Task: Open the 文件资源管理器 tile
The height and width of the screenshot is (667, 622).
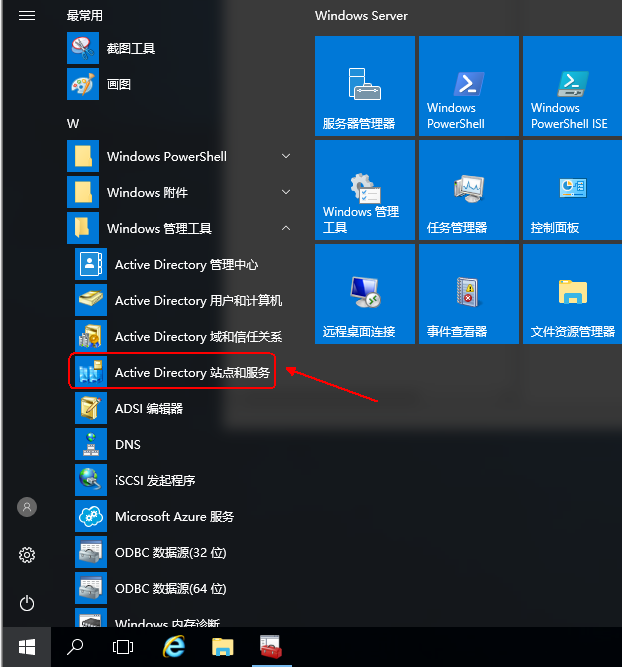Action: pos(573,294)
